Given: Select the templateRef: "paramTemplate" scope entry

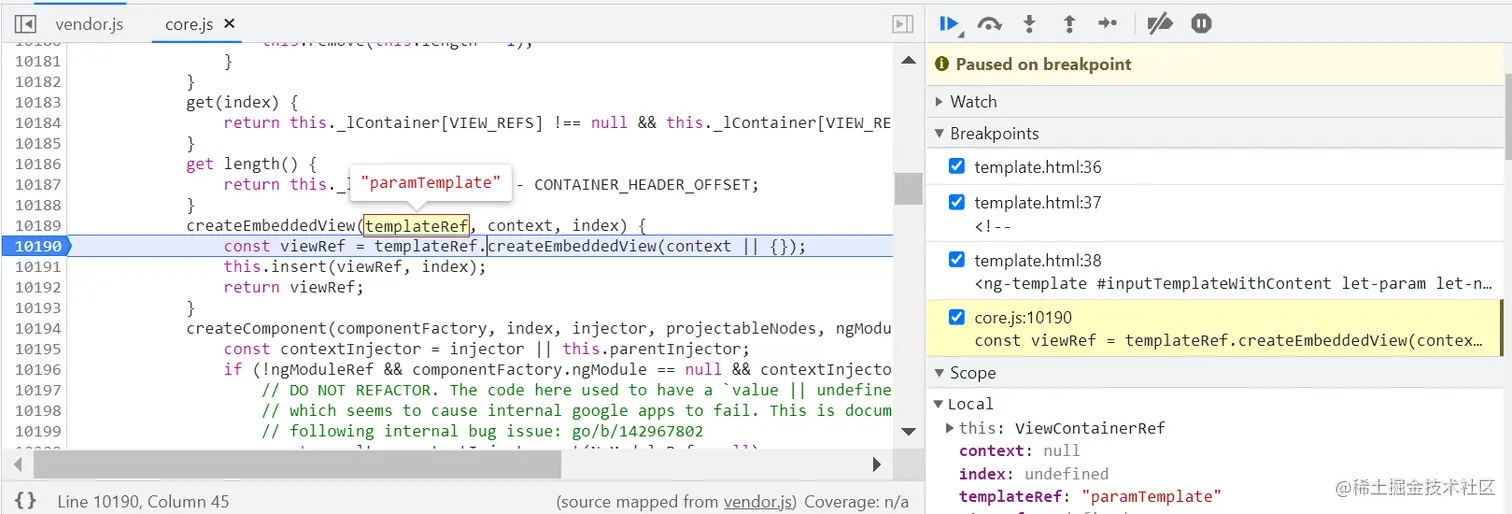Looking at the screenshot, I should click(1090, 497).
